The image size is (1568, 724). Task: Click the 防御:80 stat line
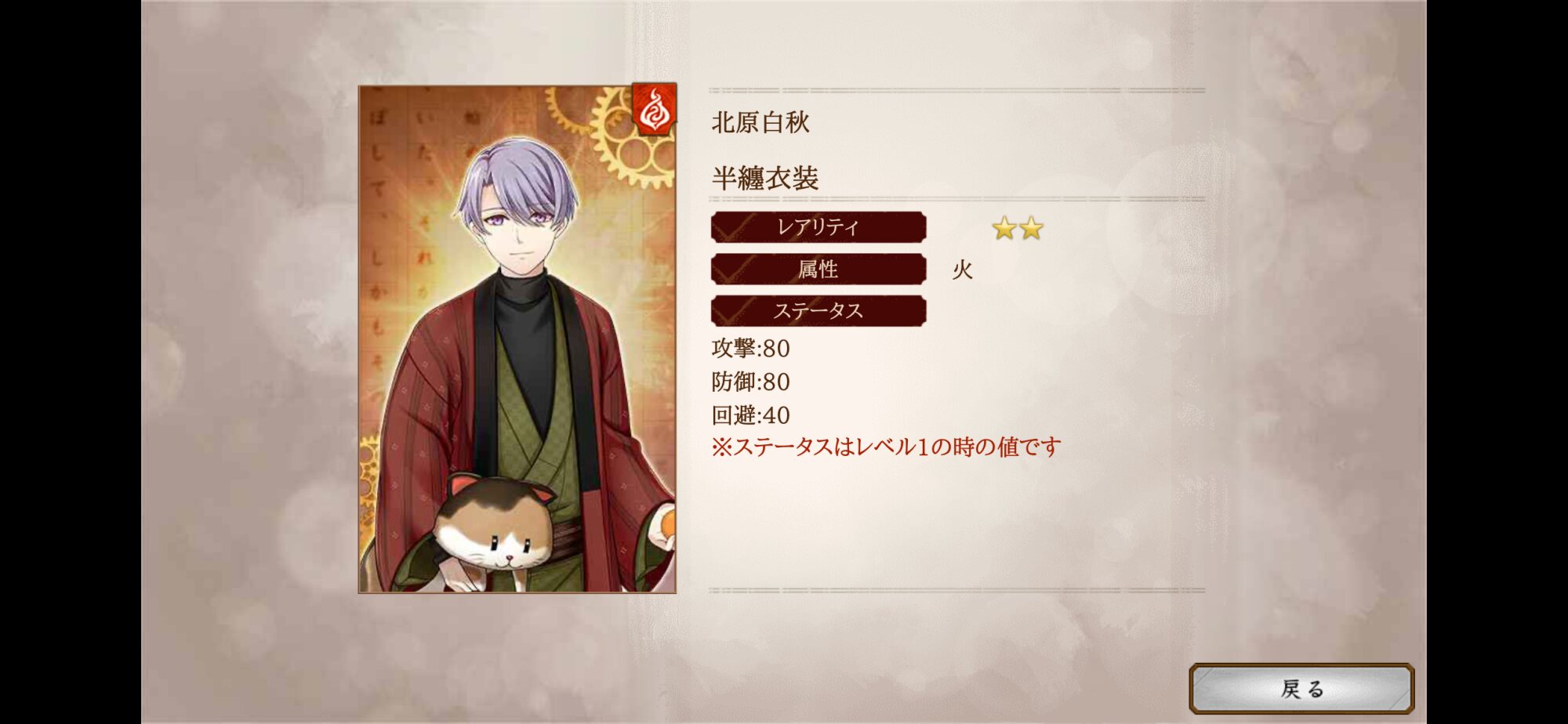coord(750,382)
